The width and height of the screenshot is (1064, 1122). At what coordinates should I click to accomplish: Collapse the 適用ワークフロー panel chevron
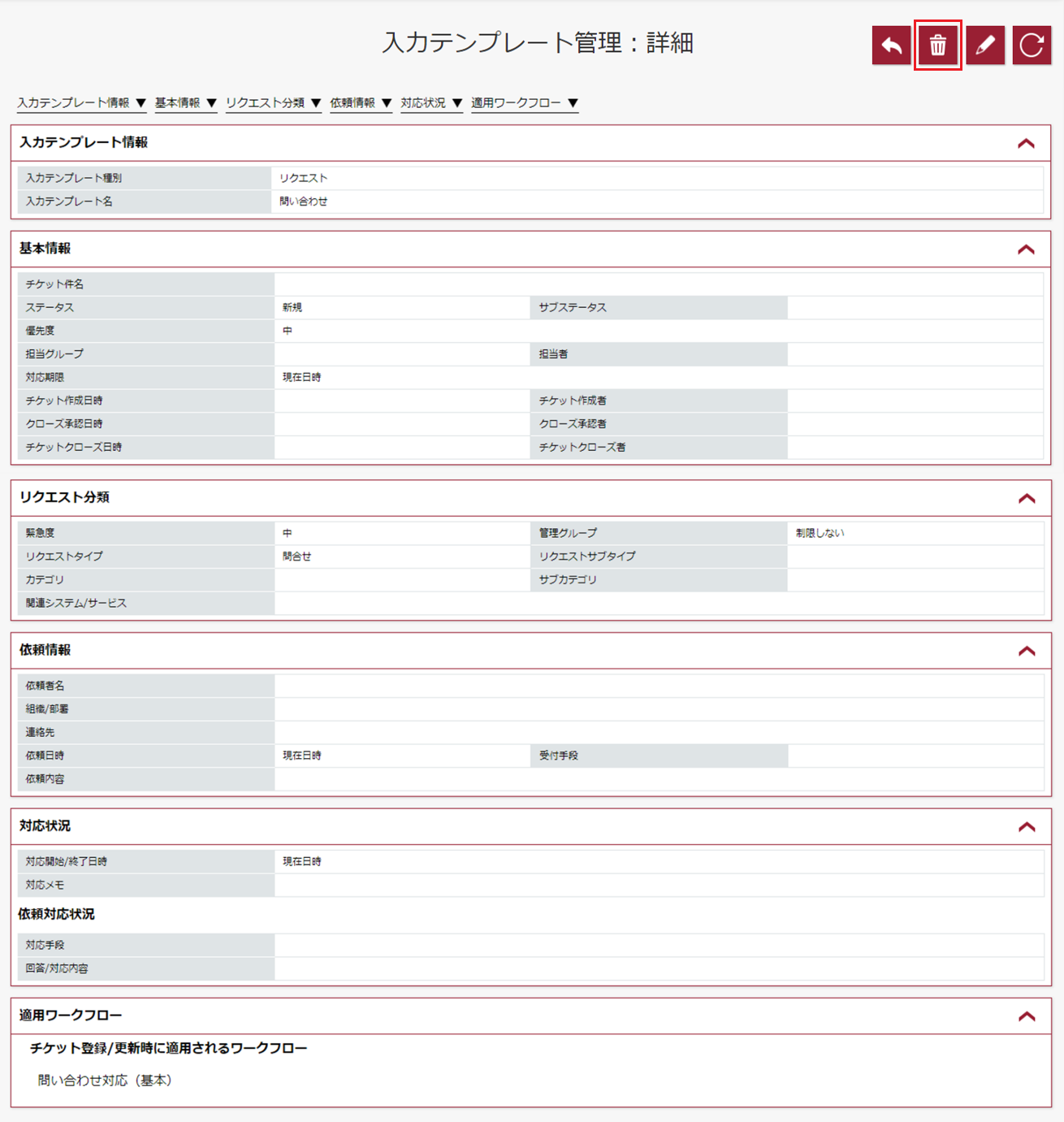pyautogui.click(x=1026, y=1016)
